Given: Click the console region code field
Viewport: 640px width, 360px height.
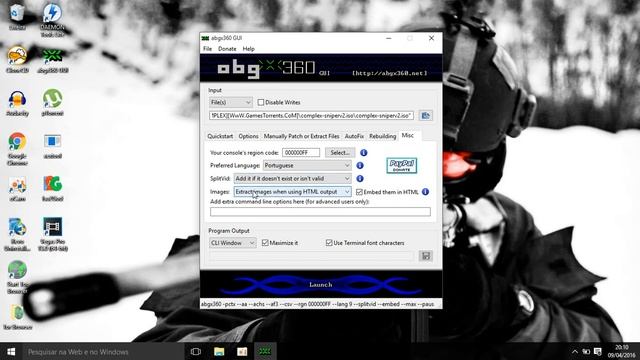Looking at the screenshot, I should (x=301, y=153).
